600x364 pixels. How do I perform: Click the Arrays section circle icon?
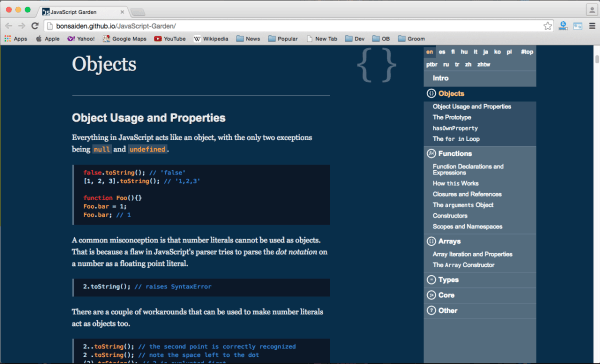tap(431, 241)
